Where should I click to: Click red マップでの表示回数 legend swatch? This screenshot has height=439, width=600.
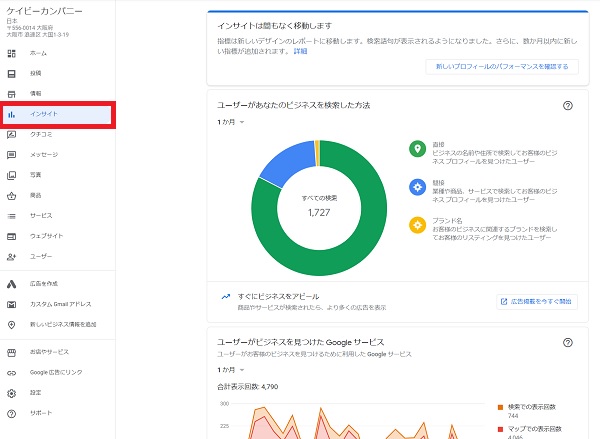(500, 429)
